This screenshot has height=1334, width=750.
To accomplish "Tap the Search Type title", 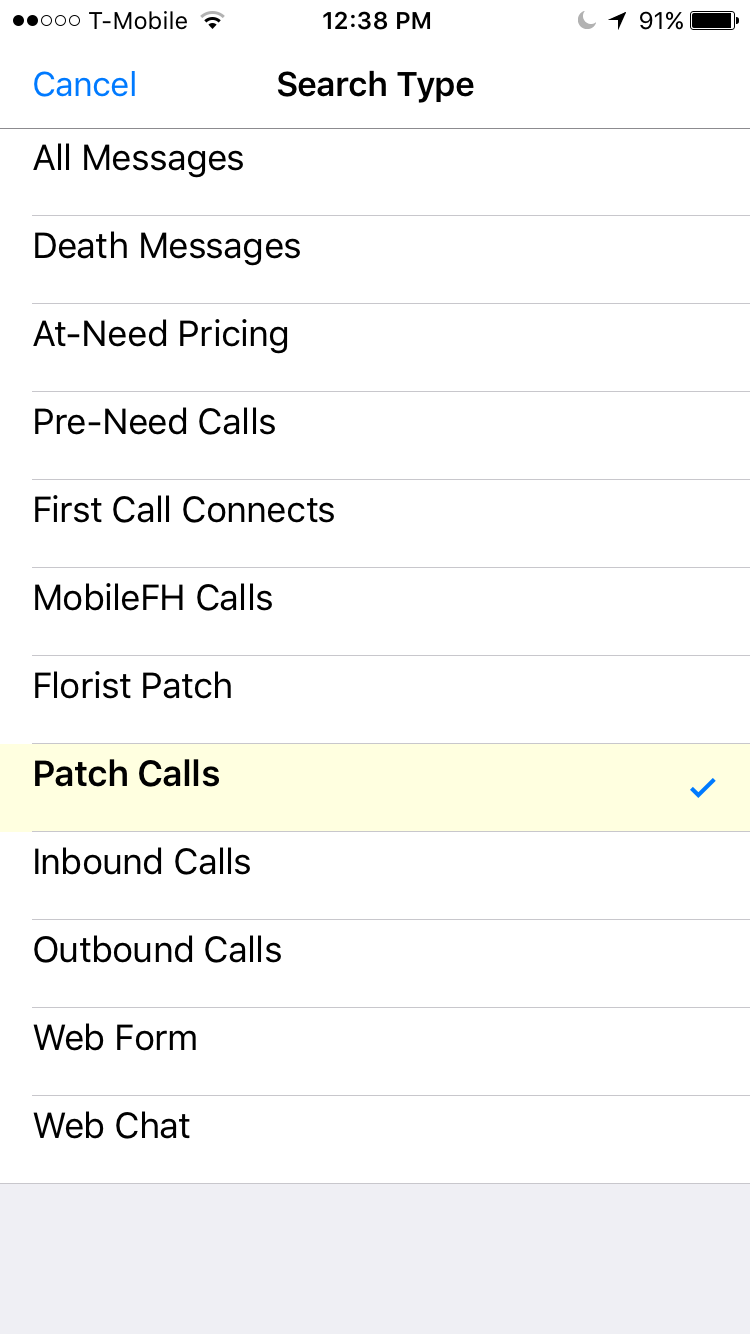I will point(375,85).
